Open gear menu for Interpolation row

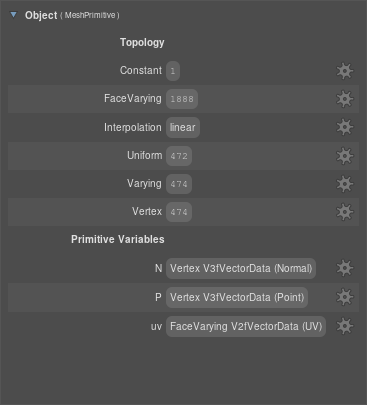[x=345, y=127]
